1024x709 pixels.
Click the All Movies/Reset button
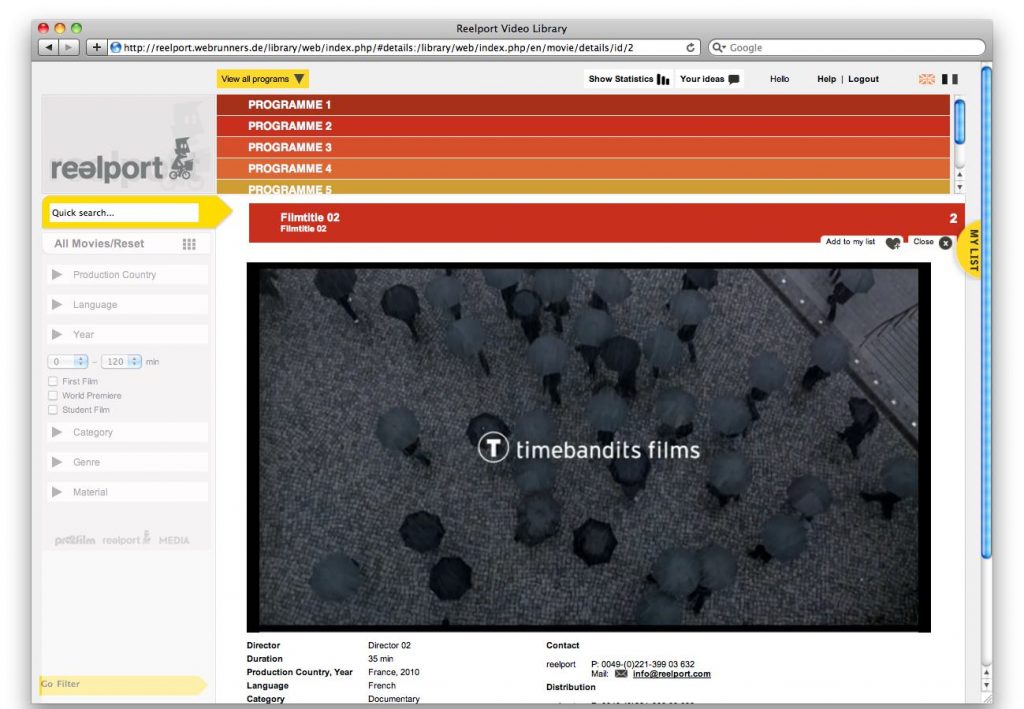[127, 244]
